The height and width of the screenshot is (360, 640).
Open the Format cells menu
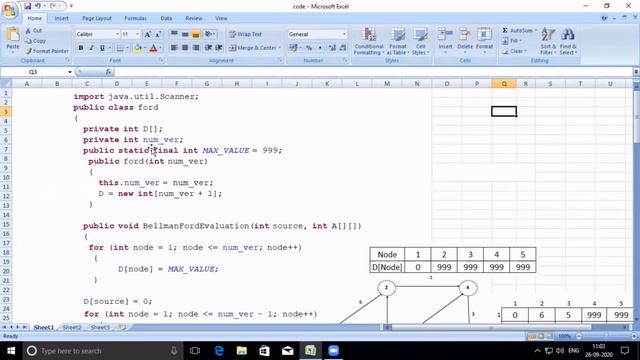coord(484,40)
